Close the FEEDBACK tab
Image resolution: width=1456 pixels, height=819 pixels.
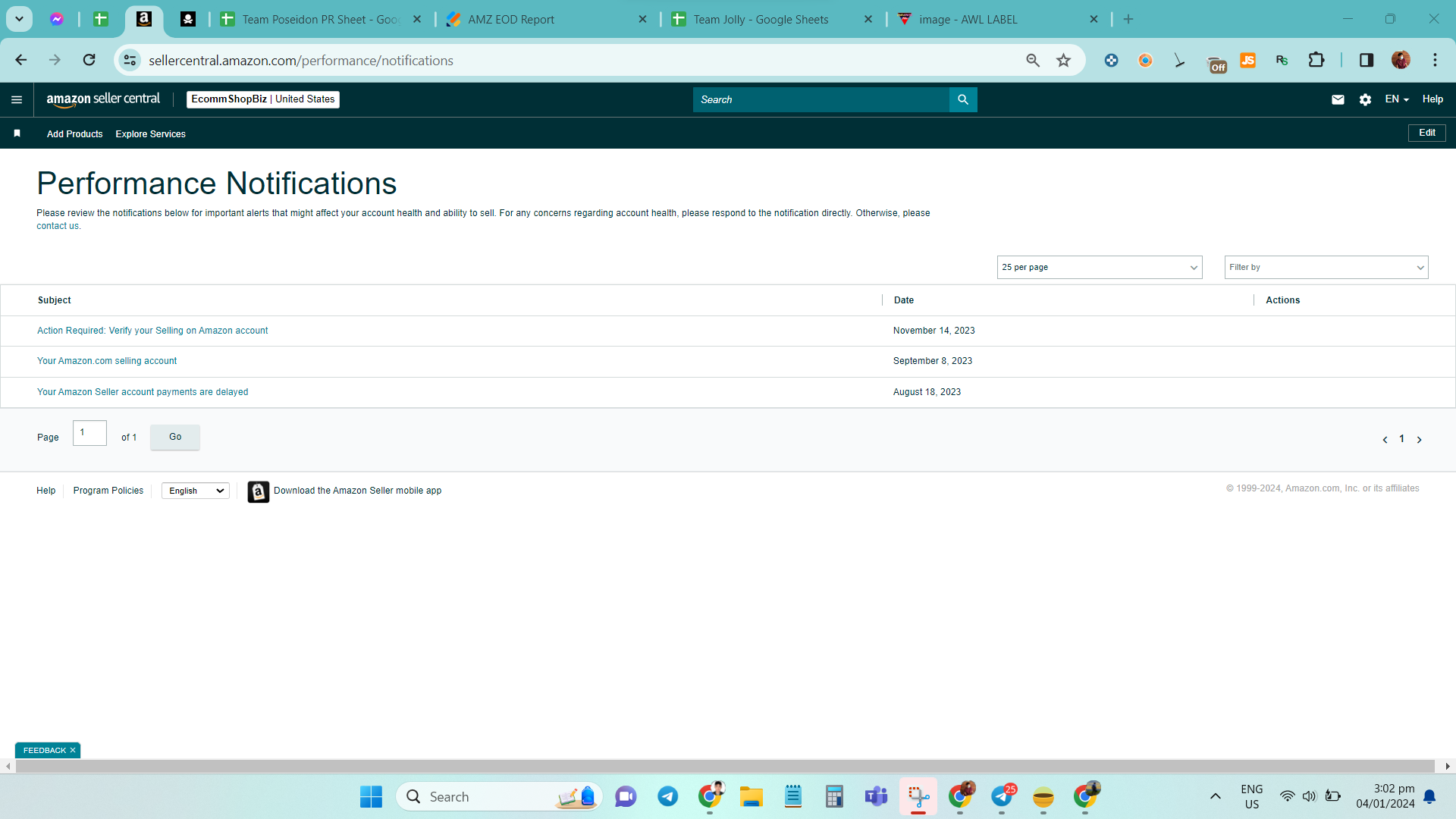point(73,750)
